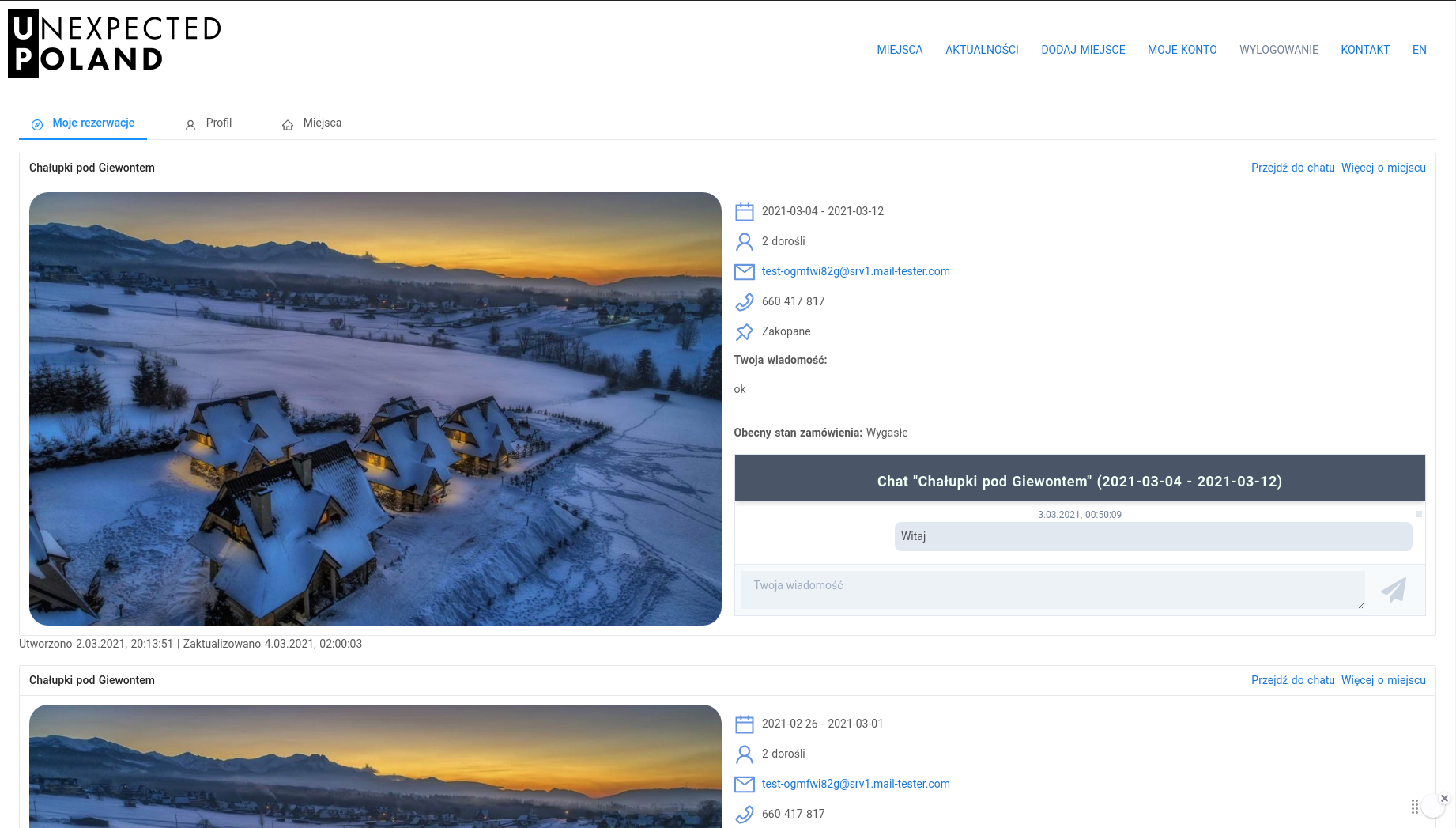
Task: Open MOJE KONTO in the top navigation
Action: (x=1183, y=50)
